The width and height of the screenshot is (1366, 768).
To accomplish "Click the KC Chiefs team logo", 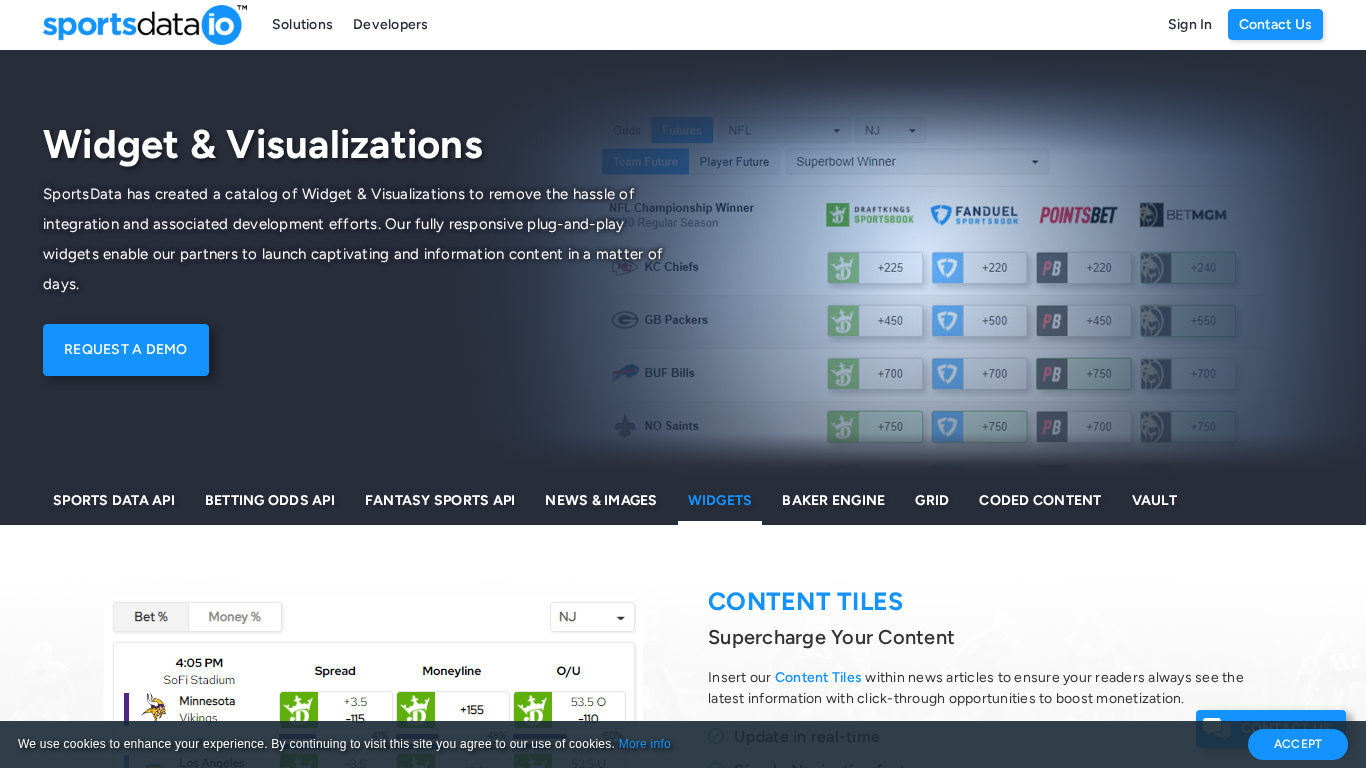I will [x=624, y=266].
